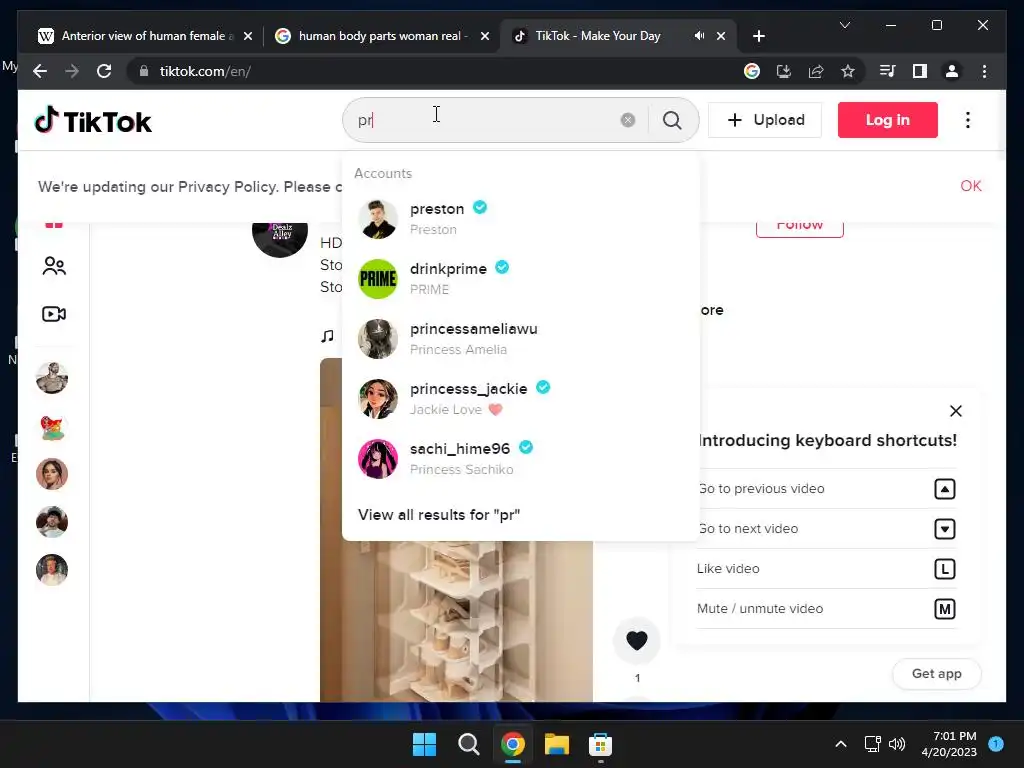
Task: Reload the TikTok page
Action: point(104,71)
